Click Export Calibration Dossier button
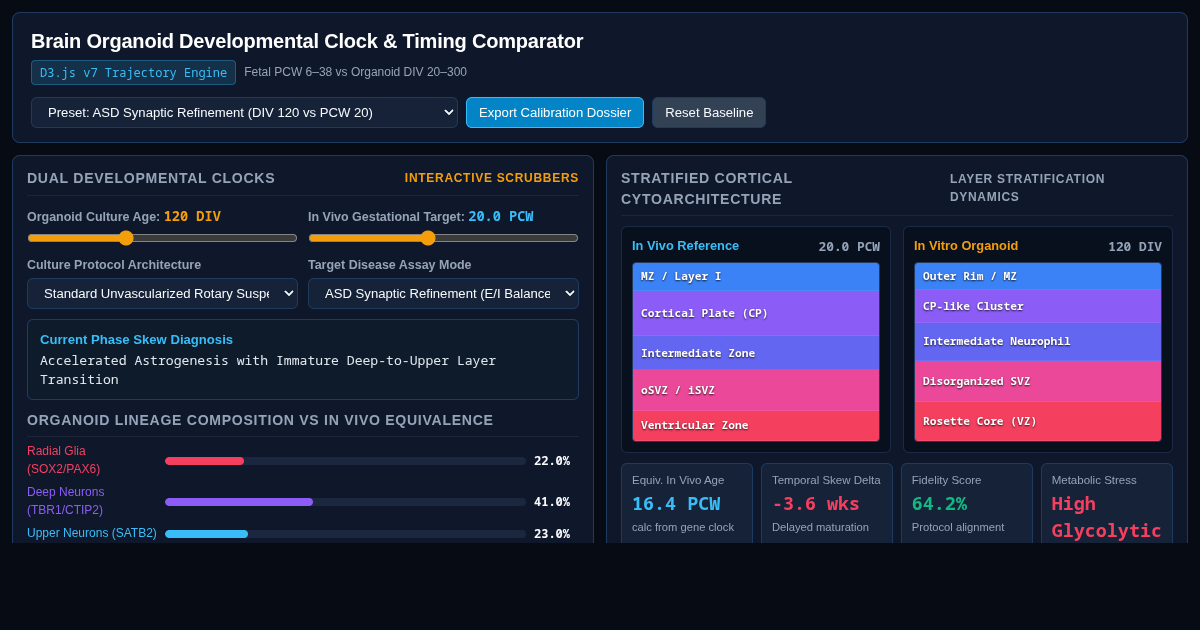 pyautogui.click(x=555, y=112)
